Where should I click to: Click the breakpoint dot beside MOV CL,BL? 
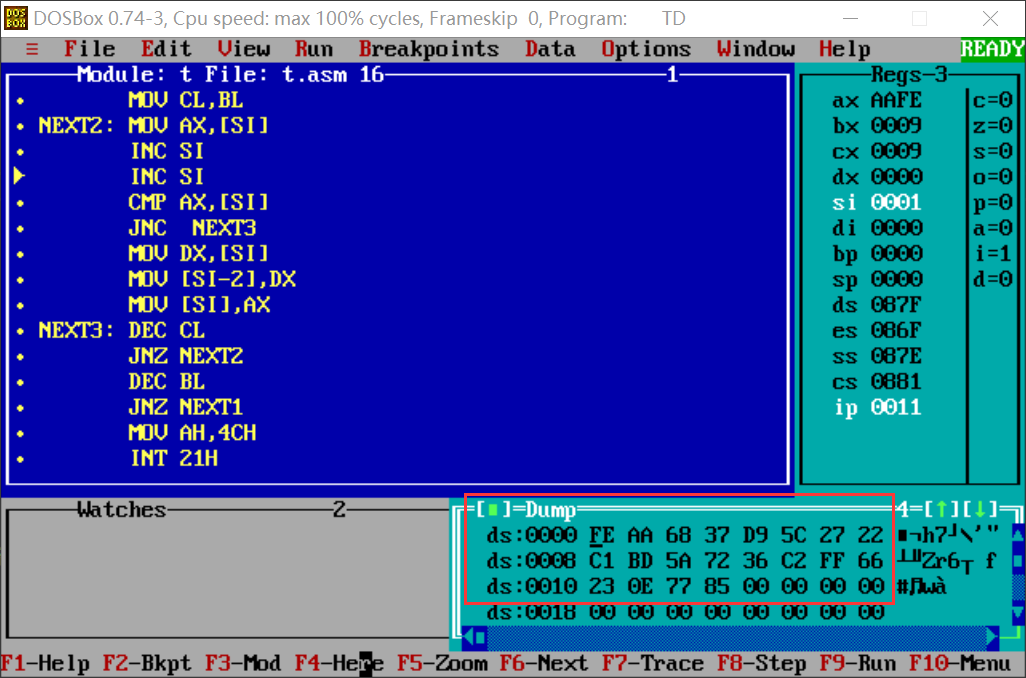click(x=20, y=101)
